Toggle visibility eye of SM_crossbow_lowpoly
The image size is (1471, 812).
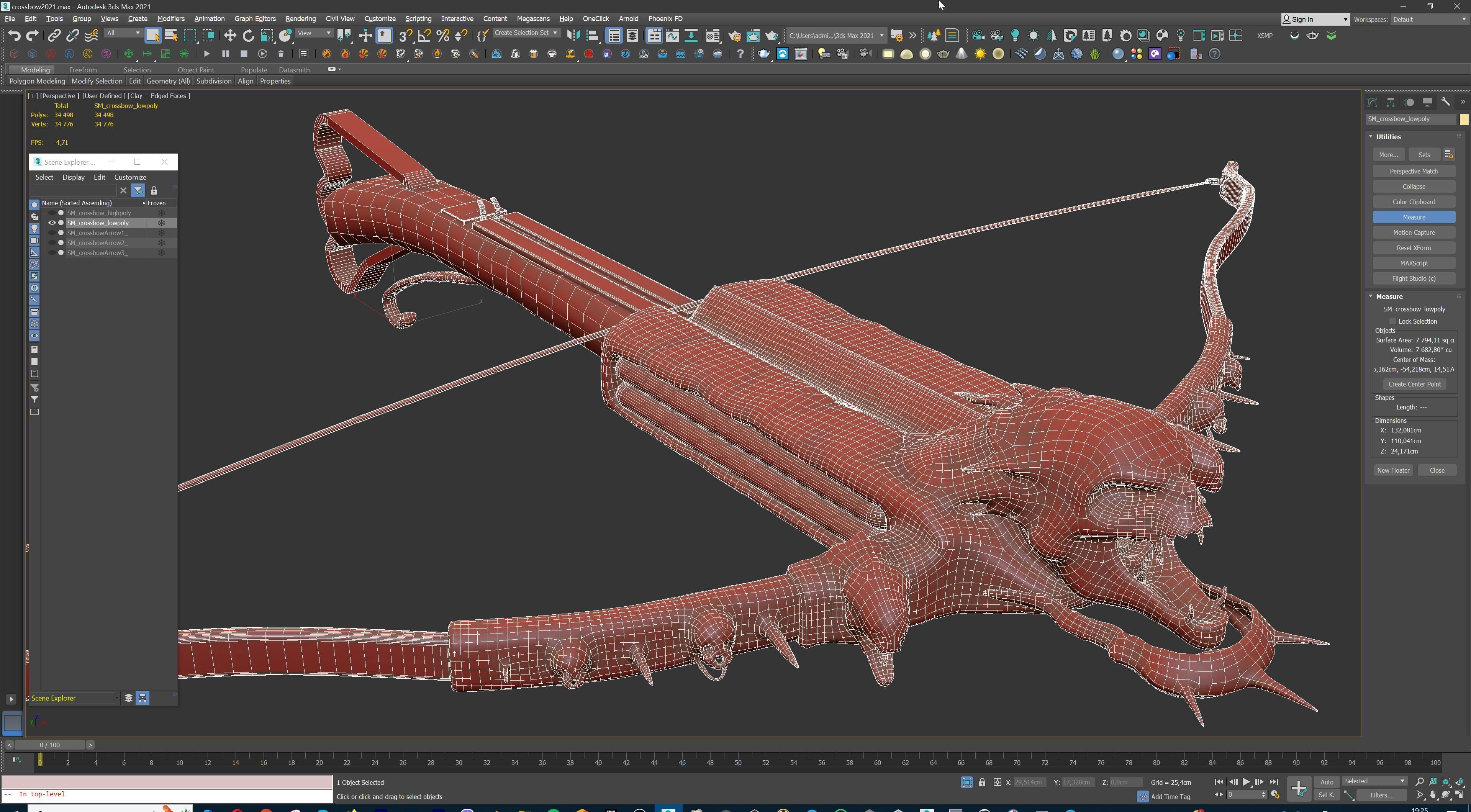pyautogui.click(x=52, y=223)
